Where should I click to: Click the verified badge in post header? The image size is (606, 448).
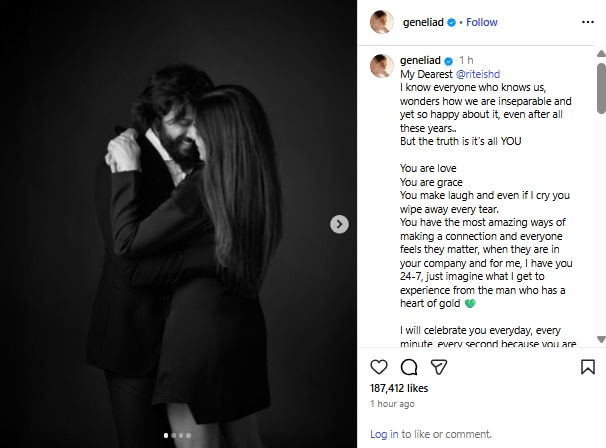pyautogui.click(x=451, y=22)
